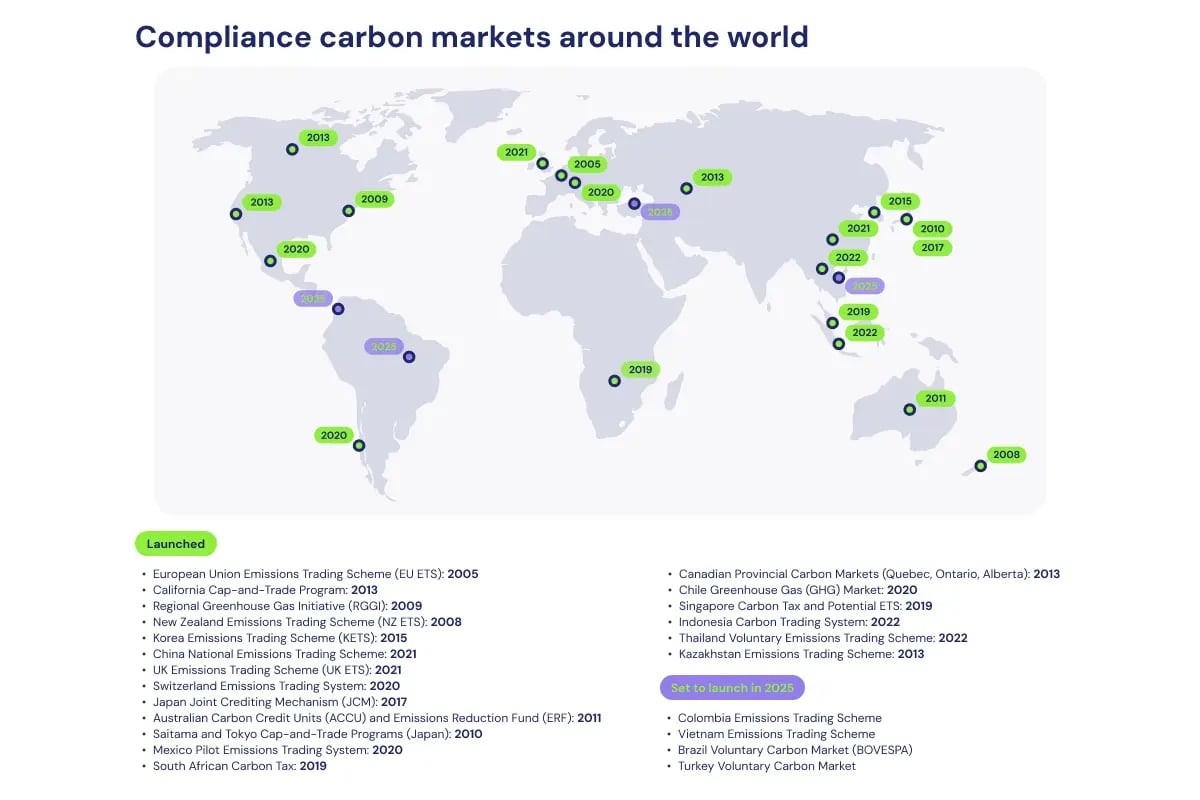Click the California map marker dot
This screenshot has height=800, width=1200.
[236, 214]
